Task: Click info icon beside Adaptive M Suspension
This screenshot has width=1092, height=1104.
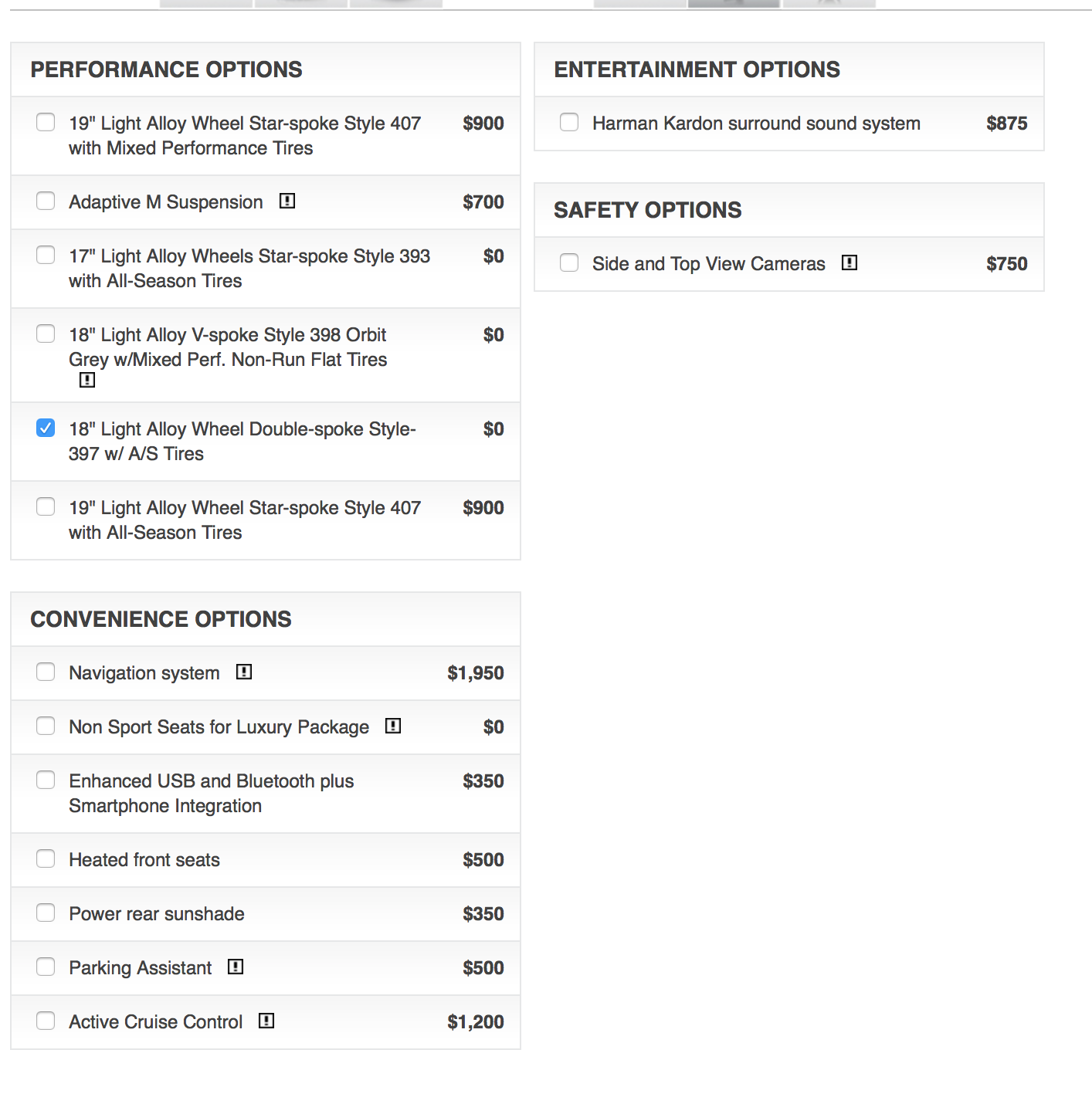Action: [287, 201]
